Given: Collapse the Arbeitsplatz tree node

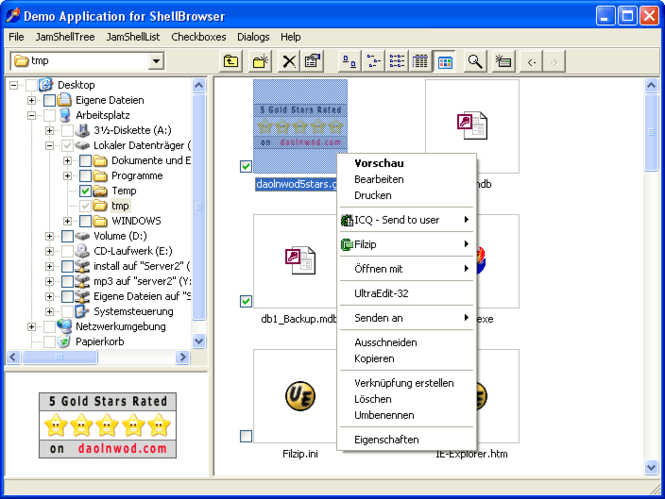Looking at the screenshot, I should coord(31,115).
